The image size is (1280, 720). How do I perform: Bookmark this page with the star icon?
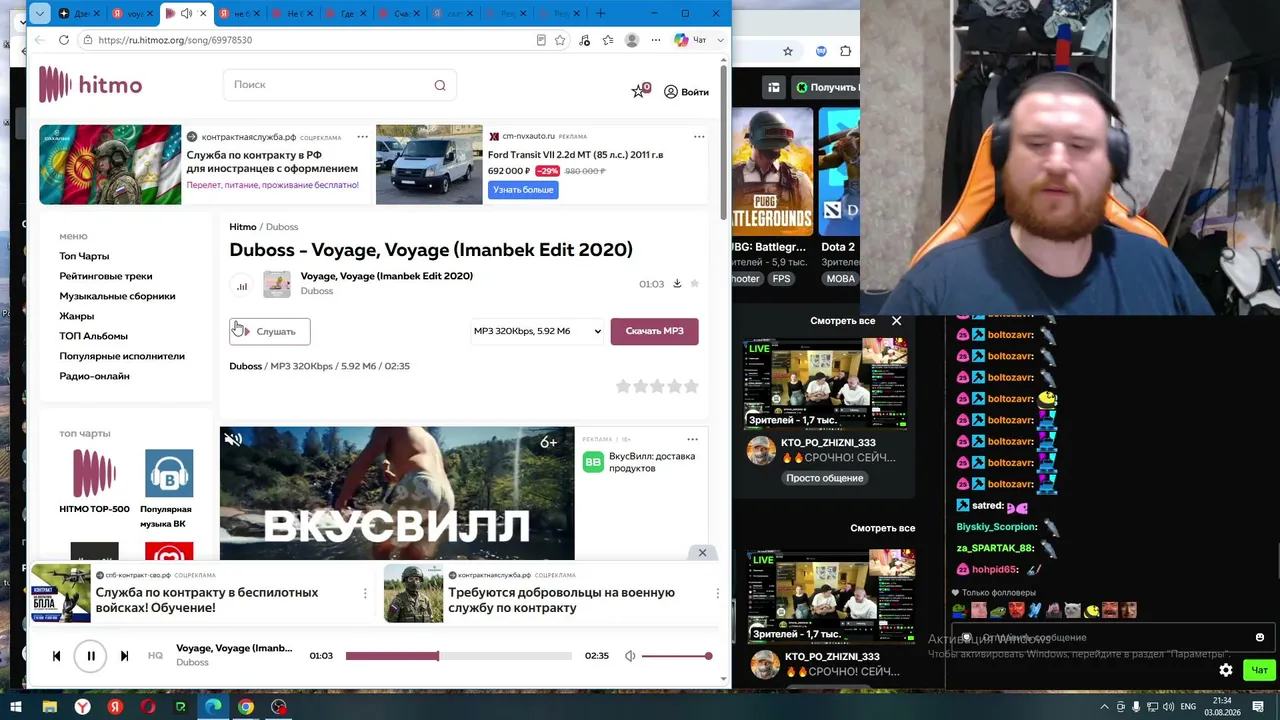point(560,40)
